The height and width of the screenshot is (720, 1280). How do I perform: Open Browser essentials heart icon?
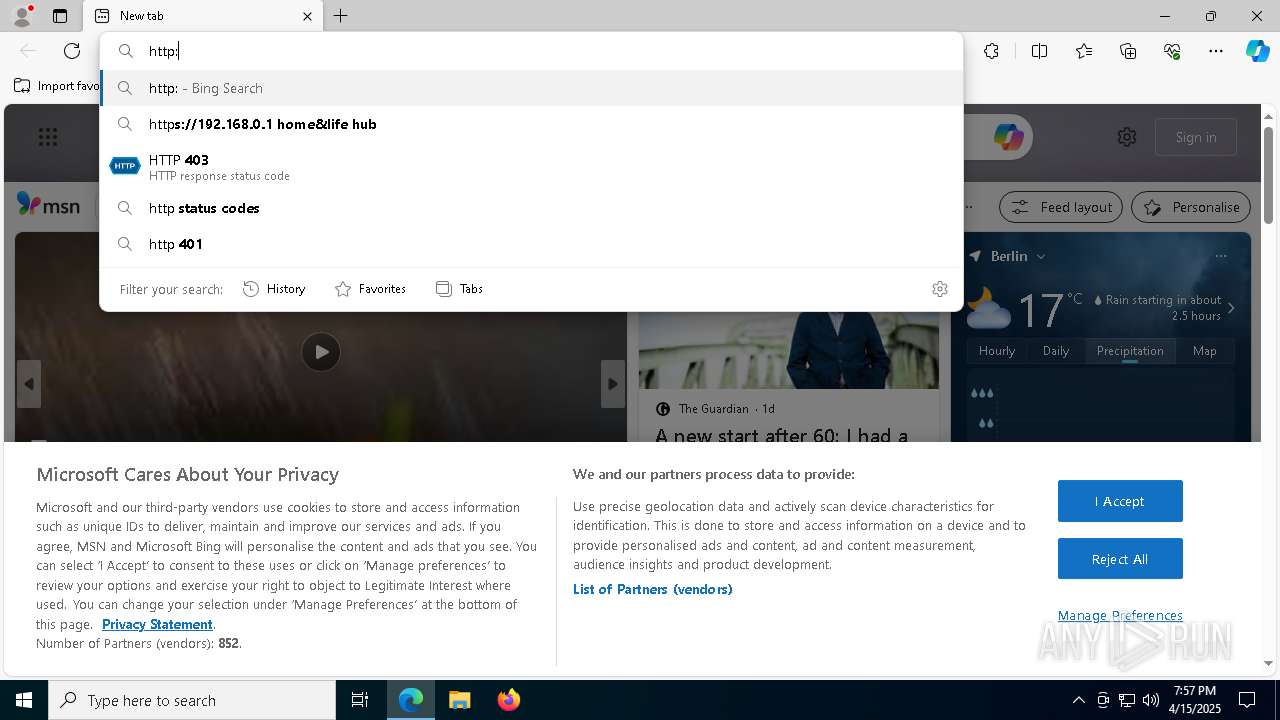point(1172,51)
